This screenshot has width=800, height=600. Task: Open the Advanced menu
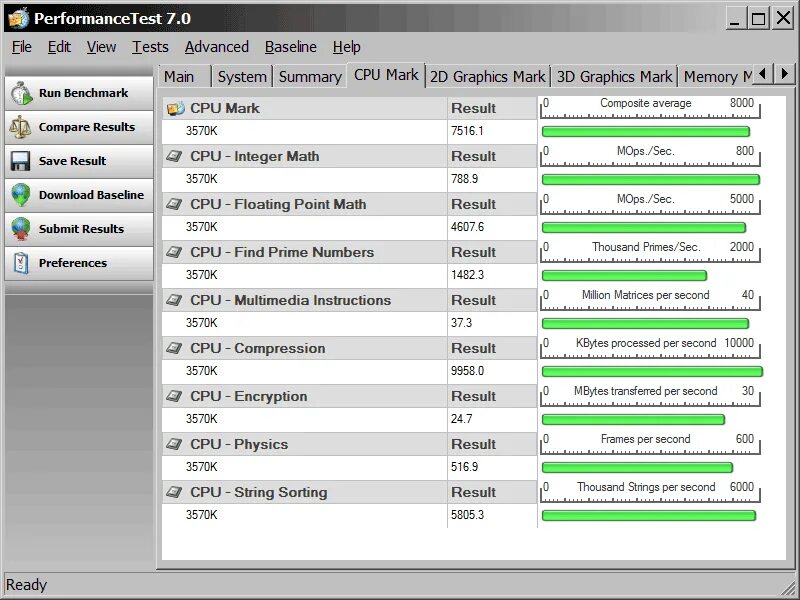(216, 47)
